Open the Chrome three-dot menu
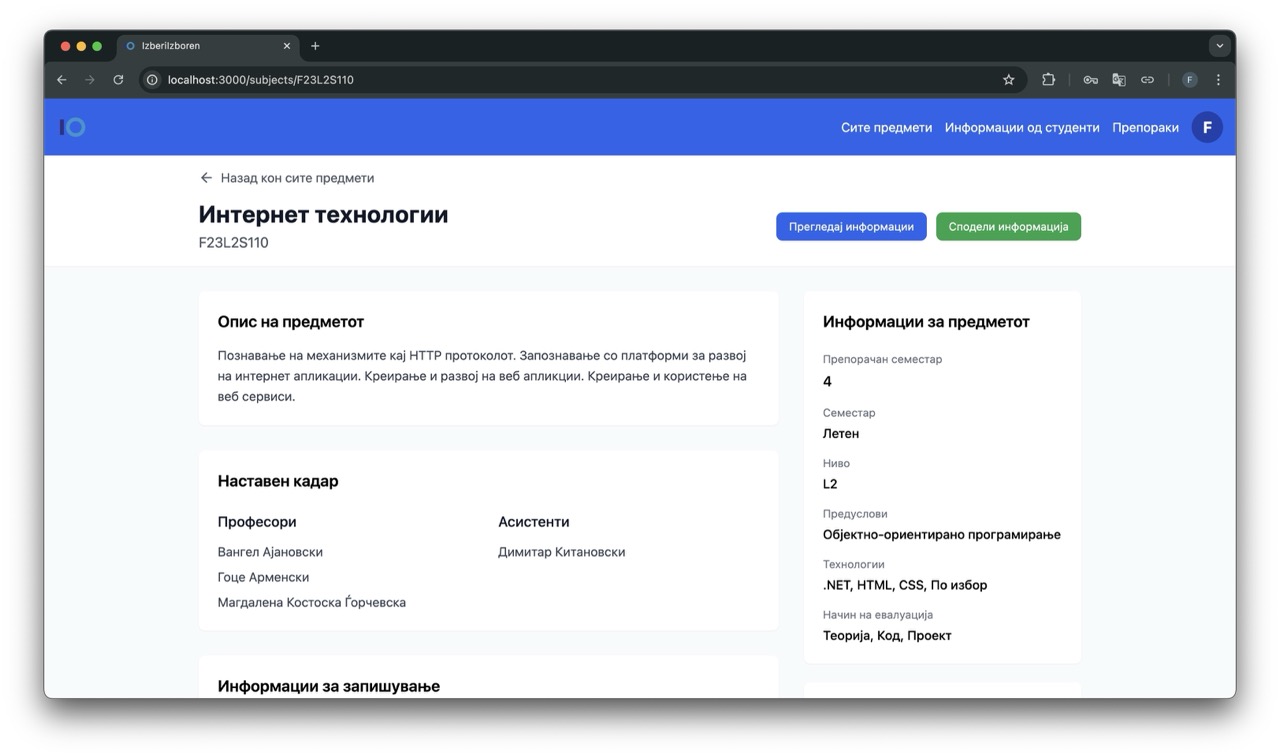Screen dimensions: 1280x756 pos(1218,80)
